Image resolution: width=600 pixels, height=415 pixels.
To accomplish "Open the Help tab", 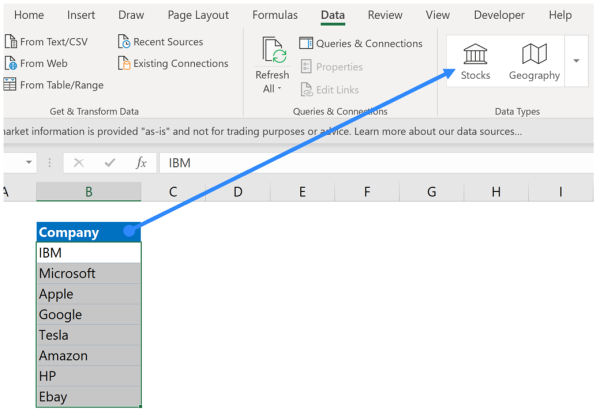I will [x=560, y=15].
